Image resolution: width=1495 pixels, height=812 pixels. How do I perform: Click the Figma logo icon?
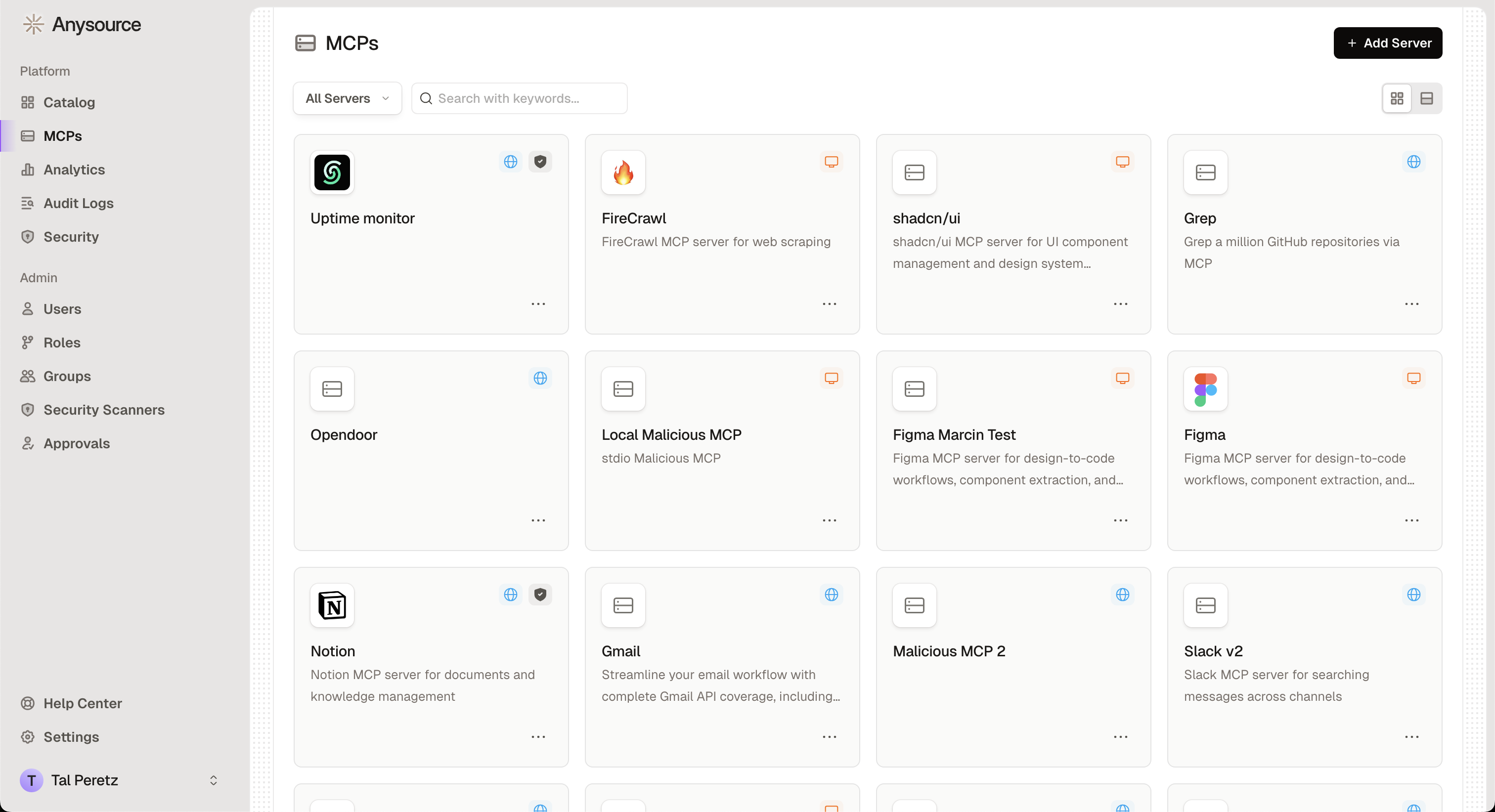[x=1205, y=388]
